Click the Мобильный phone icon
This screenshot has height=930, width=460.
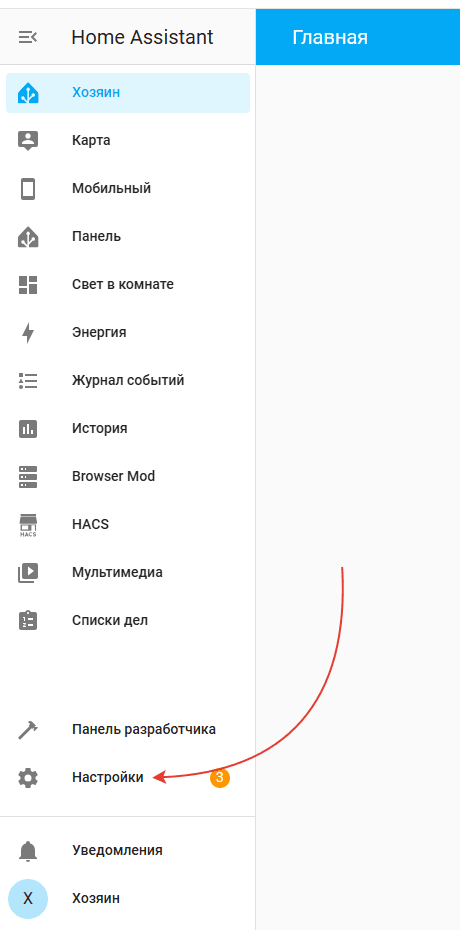click(x=28, y=189)
